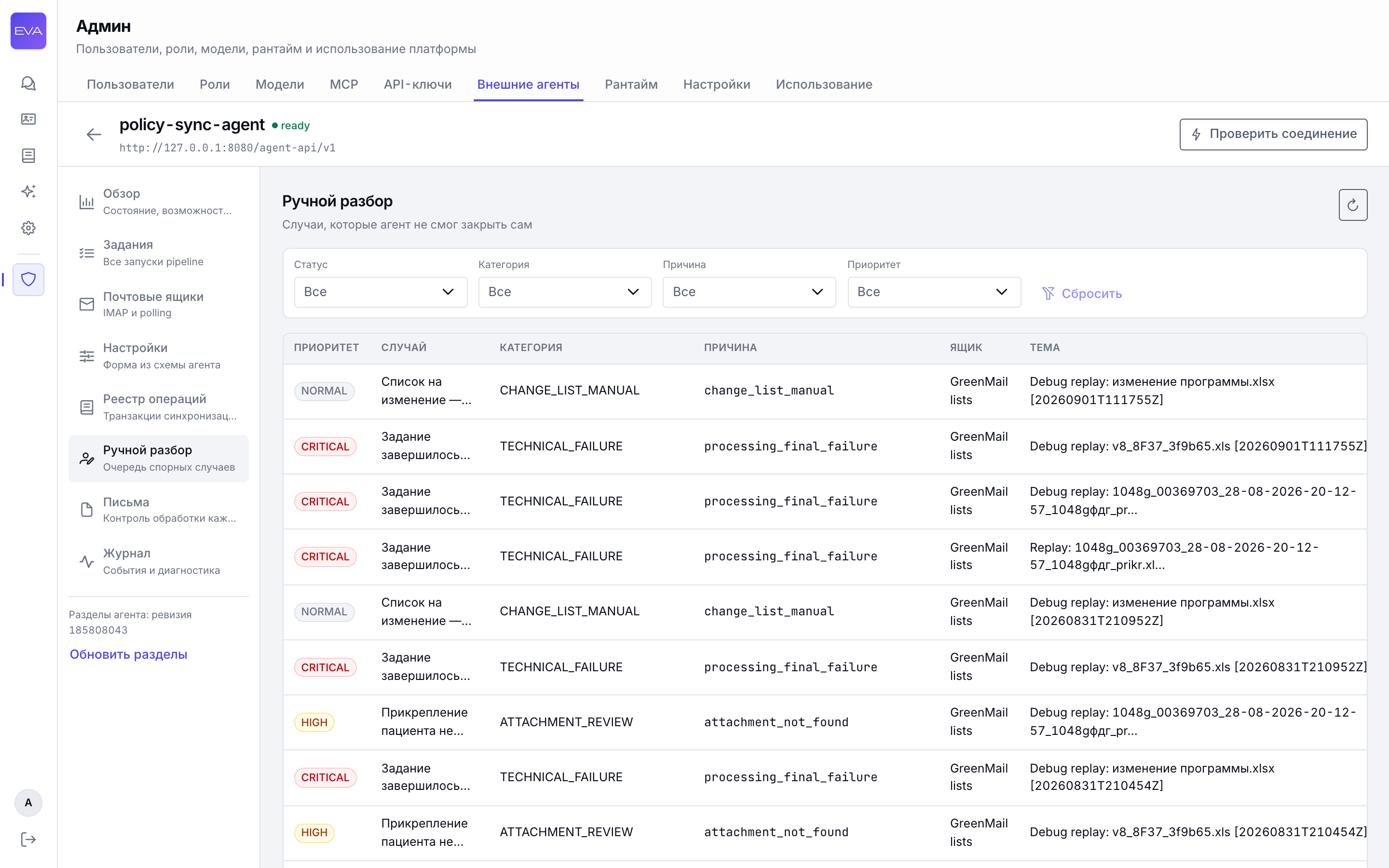The width and height of the screenshot is (1389, 868).
Task: Click the ПРИОРИТЕТ column header
Action: pyautogui.click(x=326, y=347)
